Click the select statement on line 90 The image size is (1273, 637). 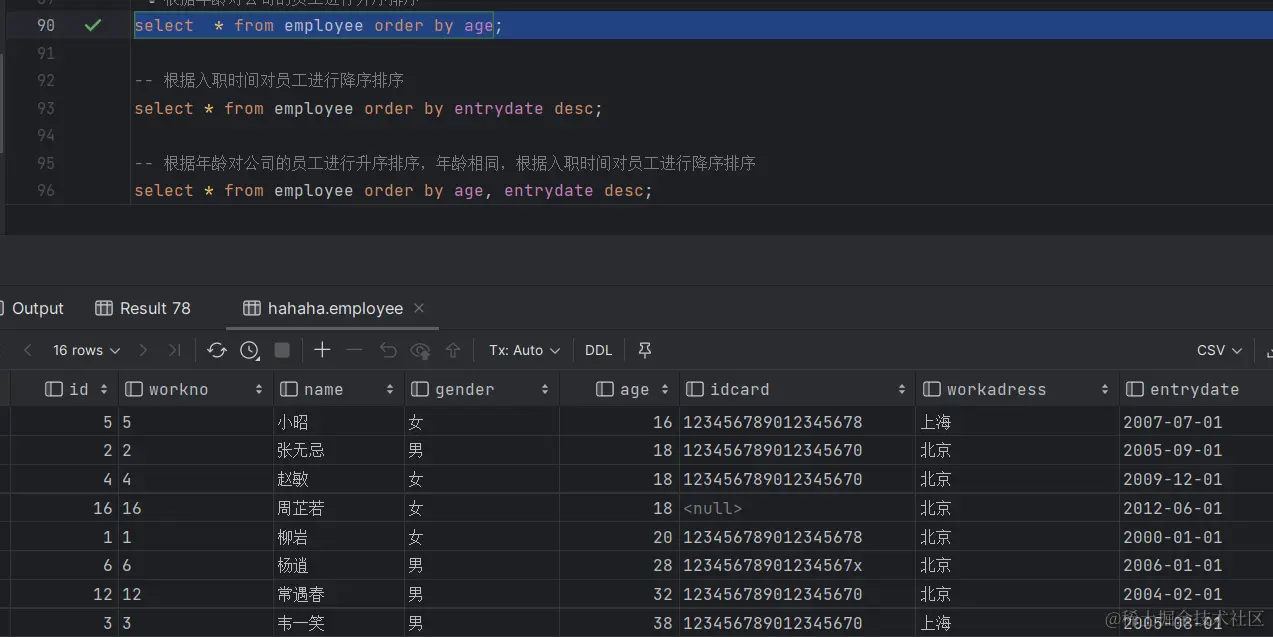point(318,26)
